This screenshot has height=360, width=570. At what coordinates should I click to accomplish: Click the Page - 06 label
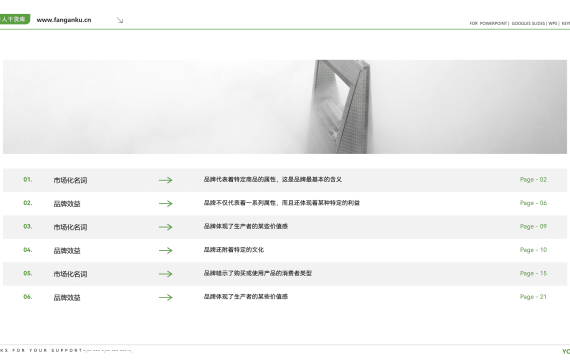pos(533,203)
